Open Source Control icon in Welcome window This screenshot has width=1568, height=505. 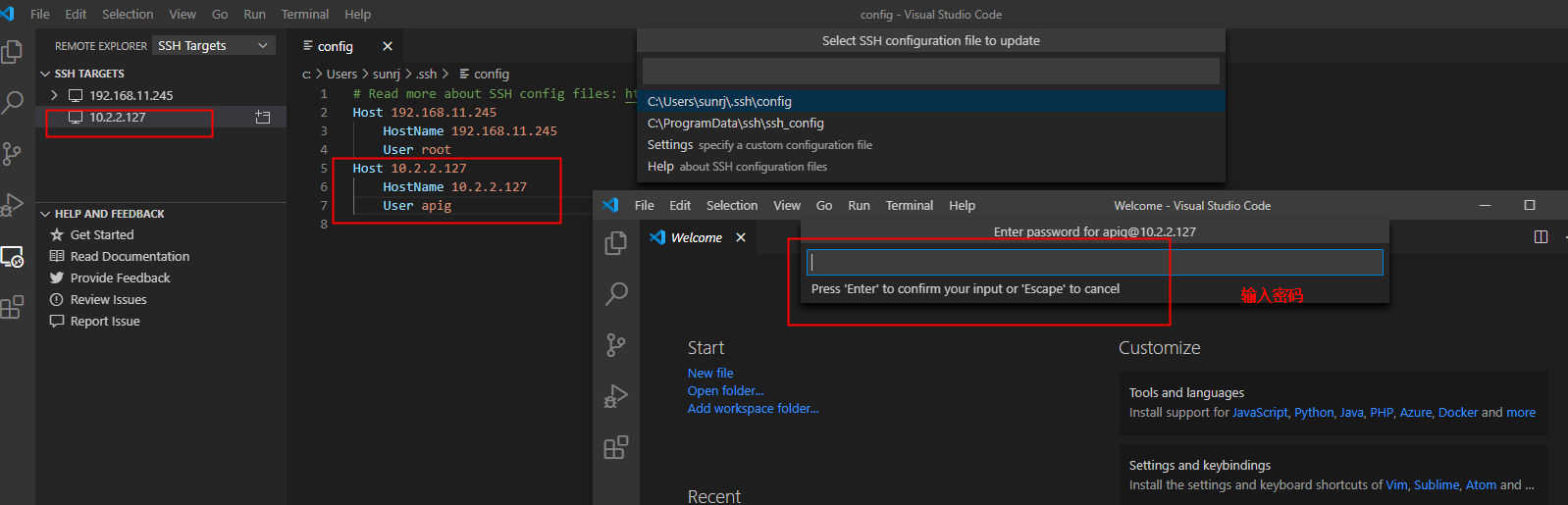click(616, 345)
